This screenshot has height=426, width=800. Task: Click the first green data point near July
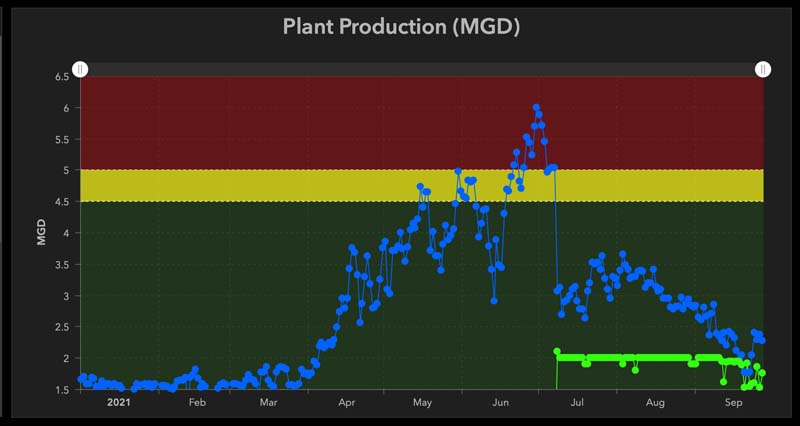[x=557, y=351]
